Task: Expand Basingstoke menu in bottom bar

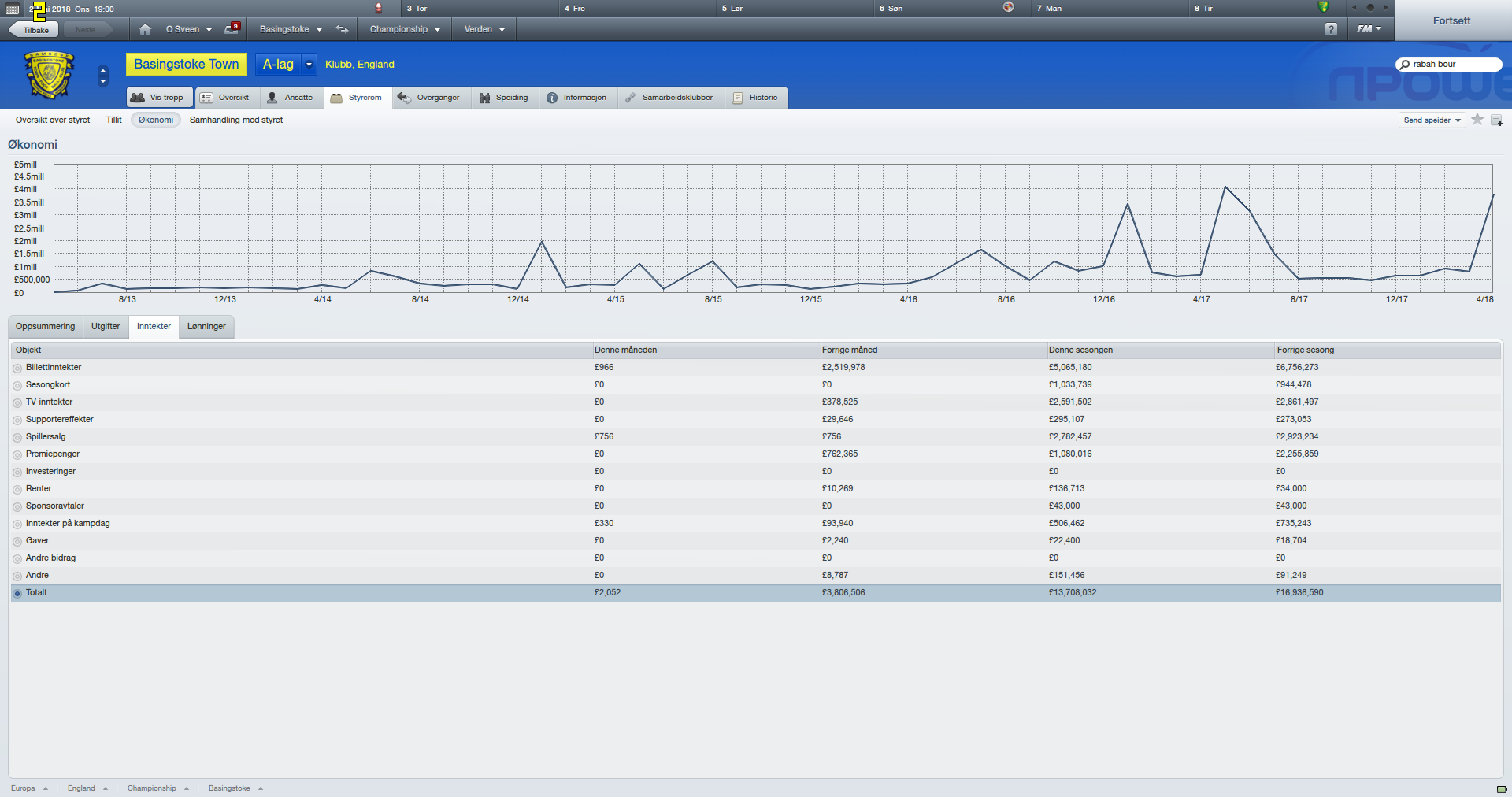Action: click(x=235, y=788)
